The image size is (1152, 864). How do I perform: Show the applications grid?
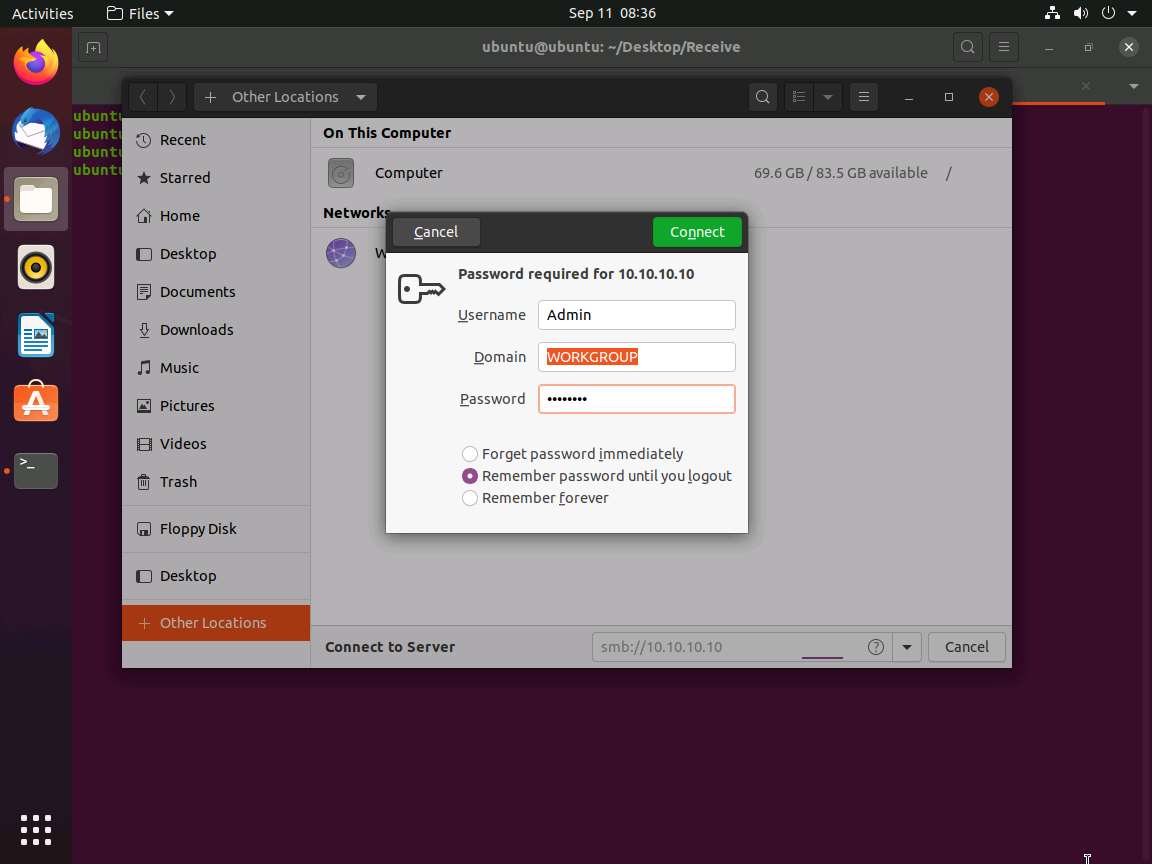(35, 829)
